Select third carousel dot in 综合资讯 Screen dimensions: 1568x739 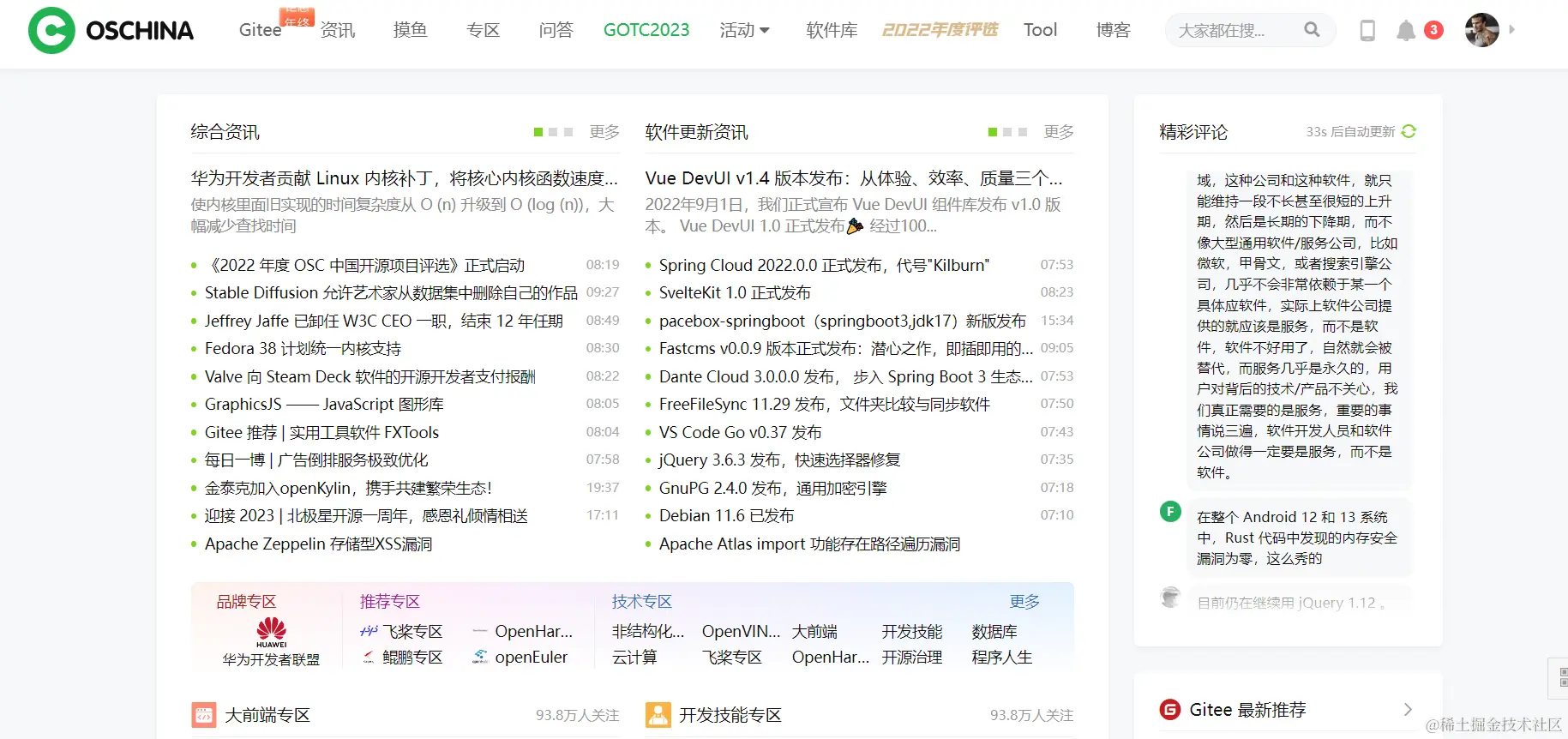click(x=568, y=132)
